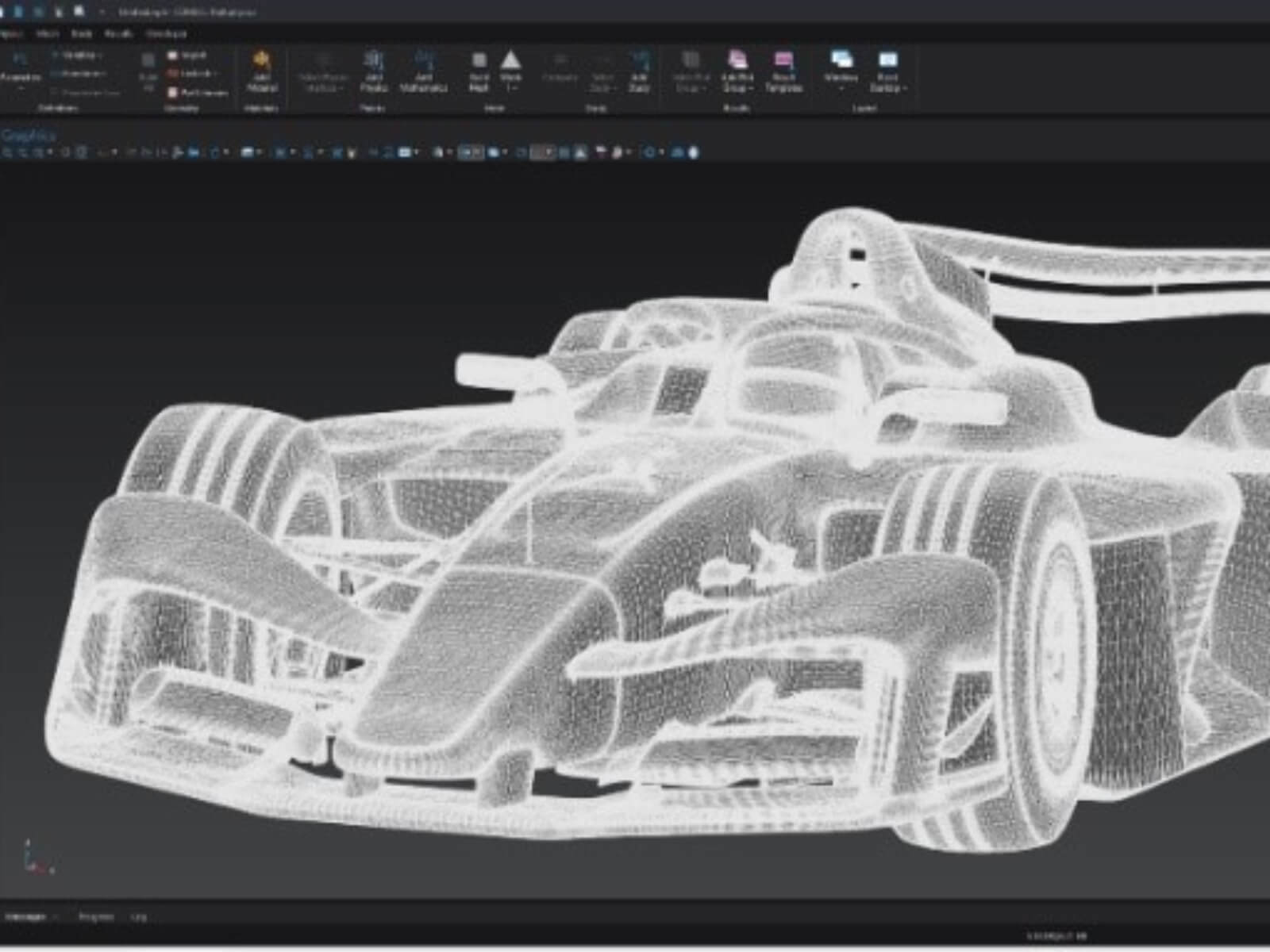Click Add Material icon
Image resolution: width=1270 pixels, height=952 pixels.
pos(261,71)
